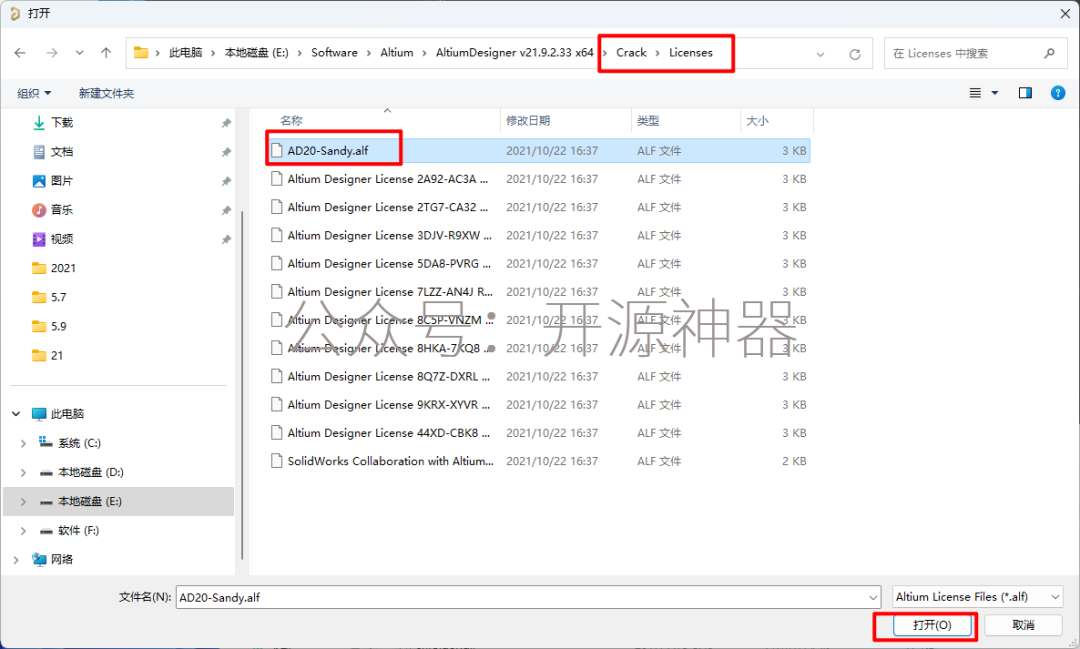The image size is (1080, 649).
Task: Open 视频 in the sidebar
Action: (62, 239)
